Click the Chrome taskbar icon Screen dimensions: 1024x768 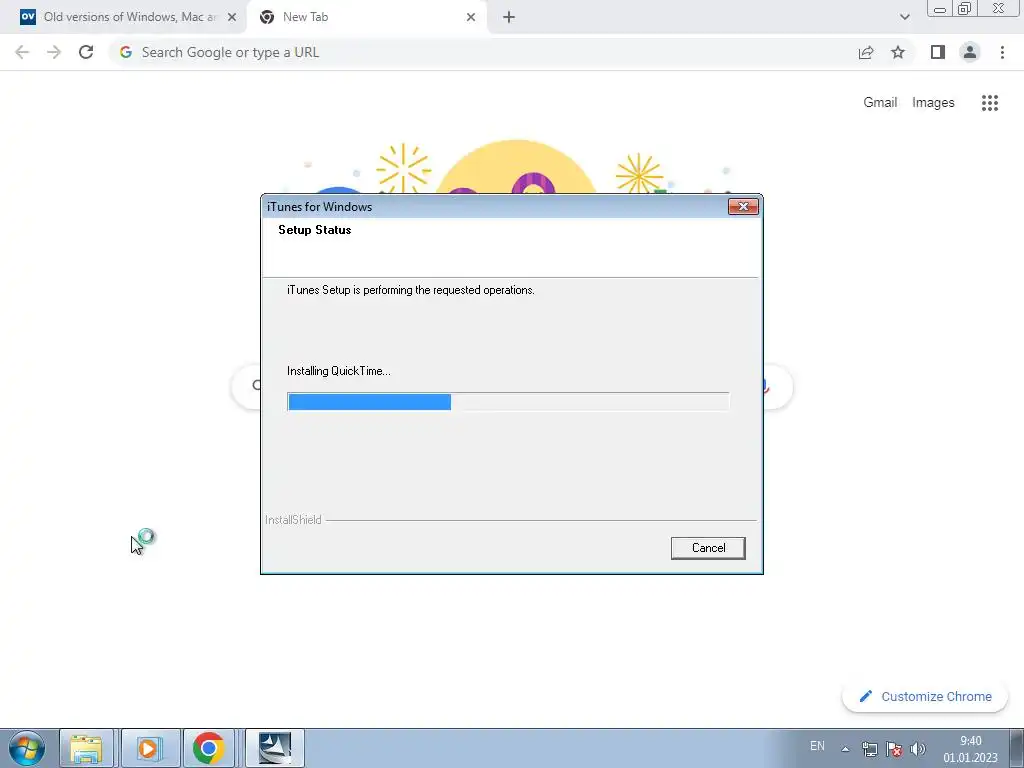[x=208, y=748]
